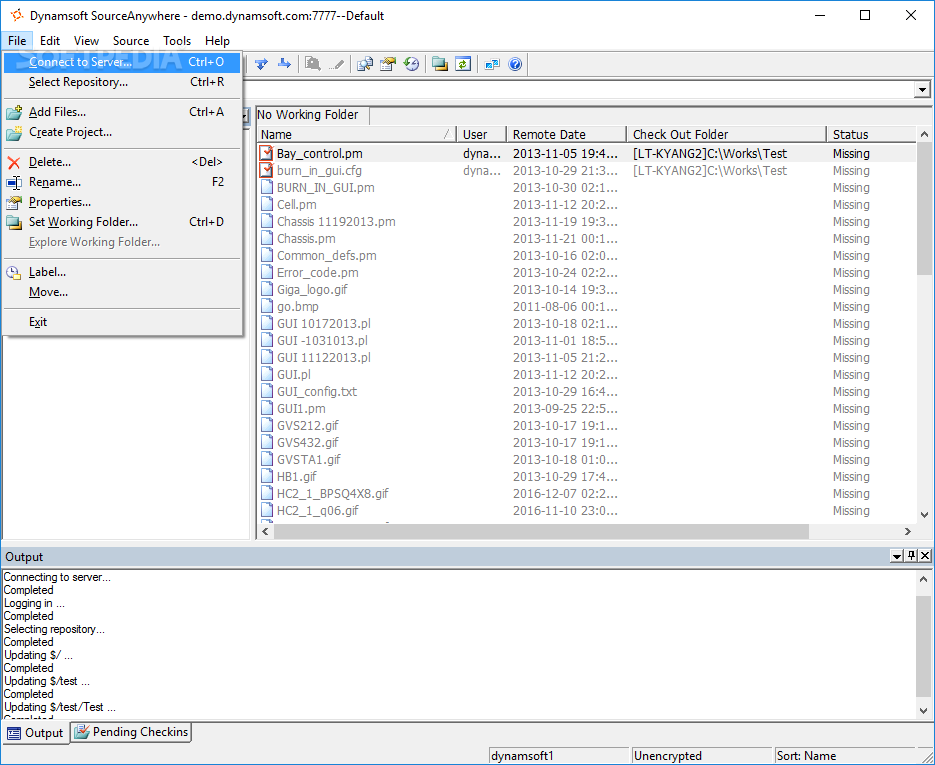
Task: Click the file icon next to BURN_IN_GUI.pm
Action: tap(267, 187)
